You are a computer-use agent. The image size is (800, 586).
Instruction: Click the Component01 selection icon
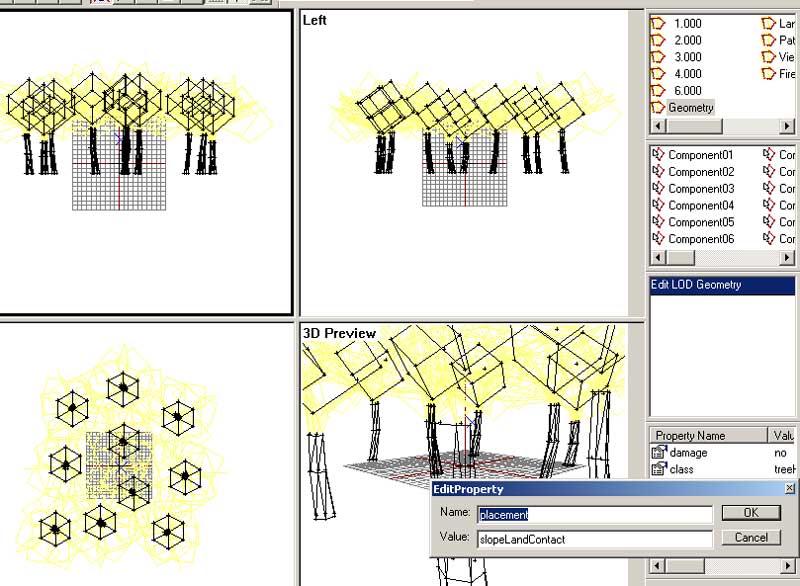pos(658,155)
